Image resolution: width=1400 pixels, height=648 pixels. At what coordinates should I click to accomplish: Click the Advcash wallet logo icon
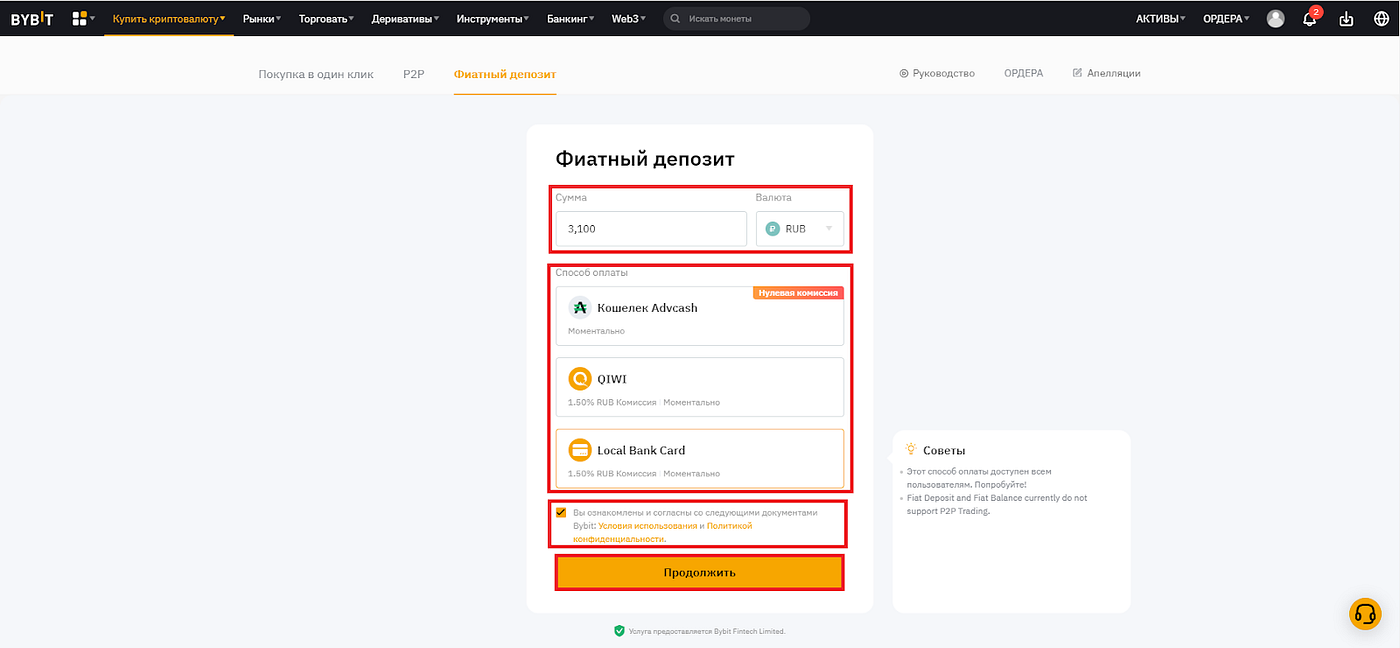point(580,307)
